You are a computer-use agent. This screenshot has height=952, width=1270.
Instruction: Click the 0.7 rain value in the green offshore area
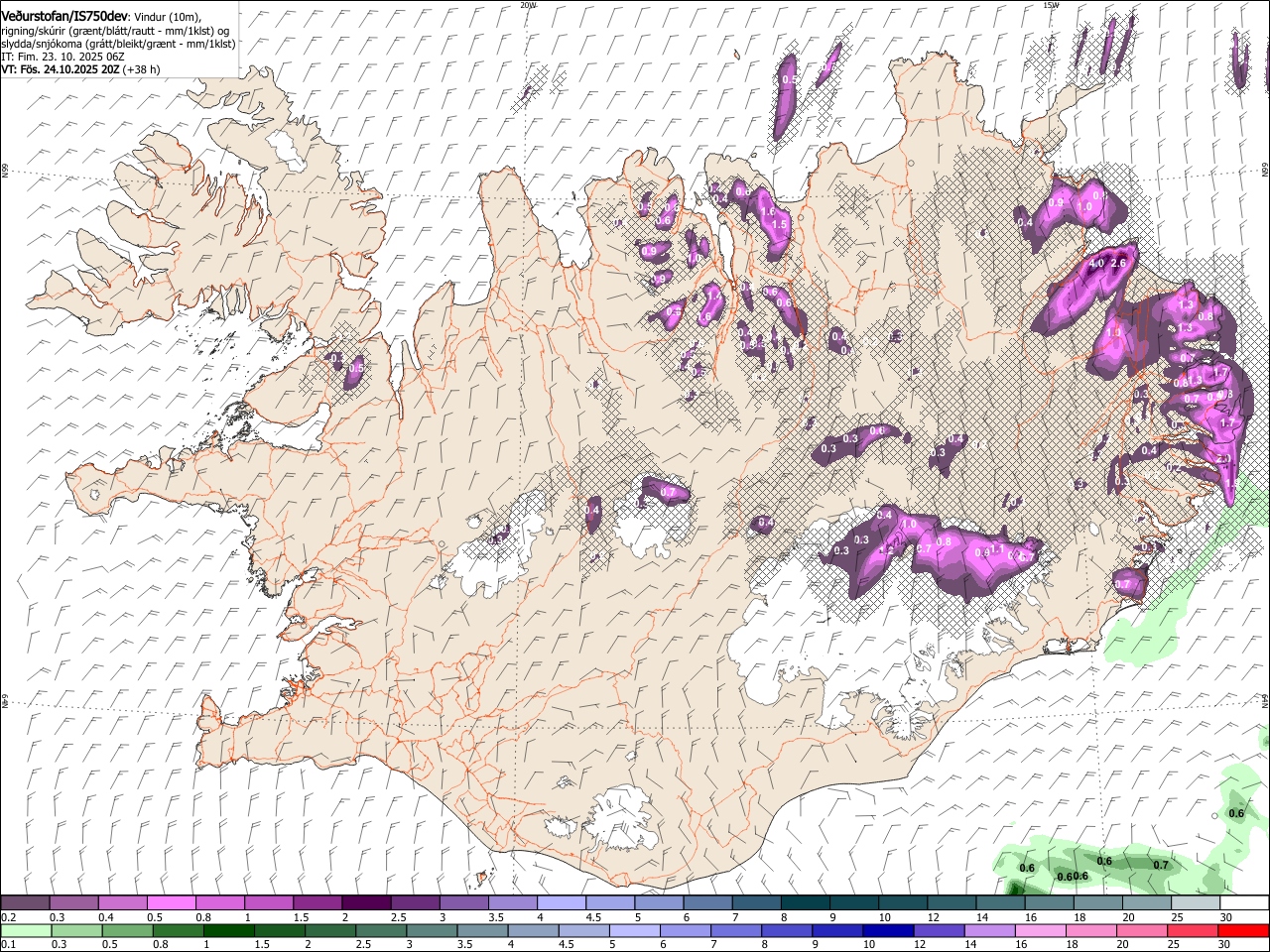pyautogui.click(x=1161, y=865)
